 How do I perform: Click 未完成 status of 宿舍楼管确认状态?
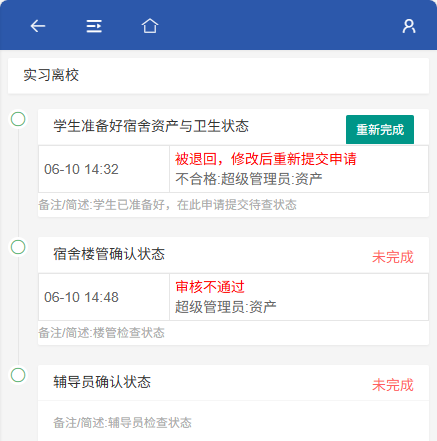[393, 257]
